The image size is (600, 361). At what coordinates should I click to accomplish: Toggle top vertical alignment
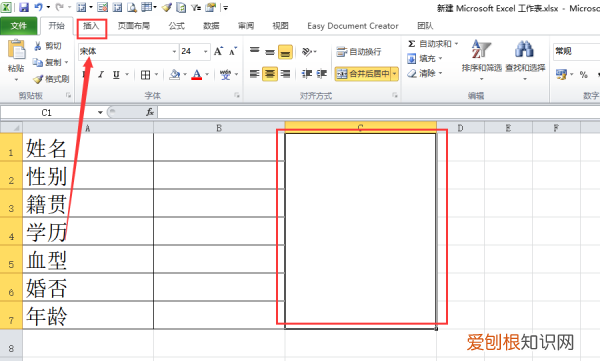tap(254, 51)
